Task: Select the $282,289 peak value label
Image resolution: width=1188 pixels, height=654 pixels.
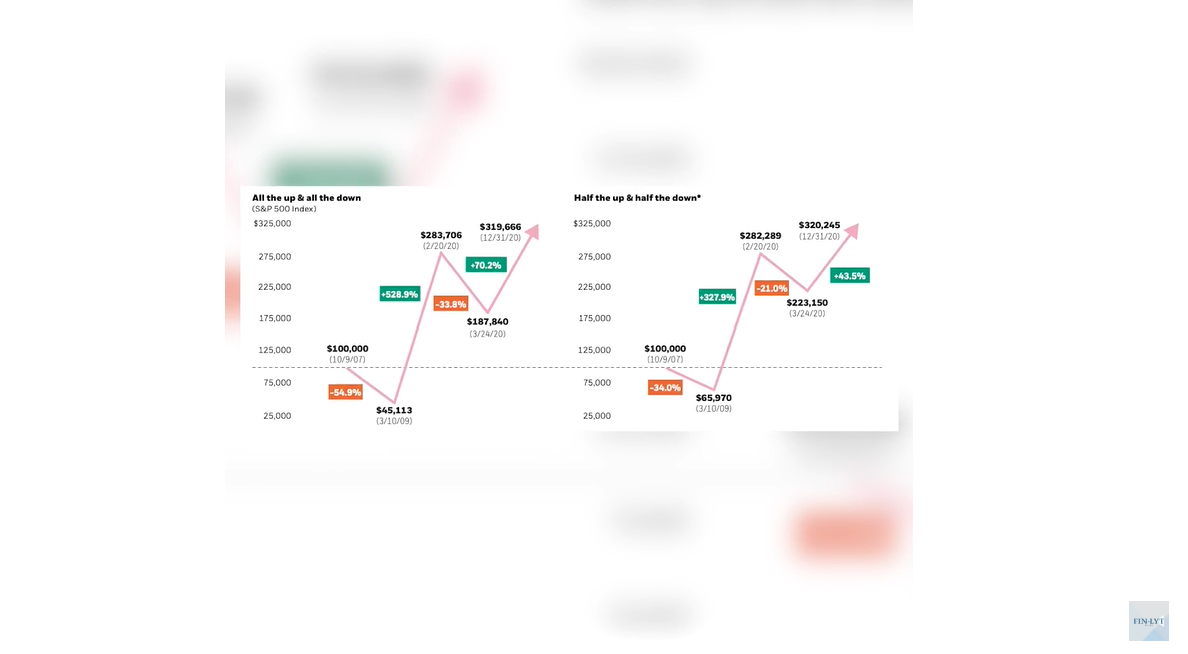Action: [x=761, y=235]
